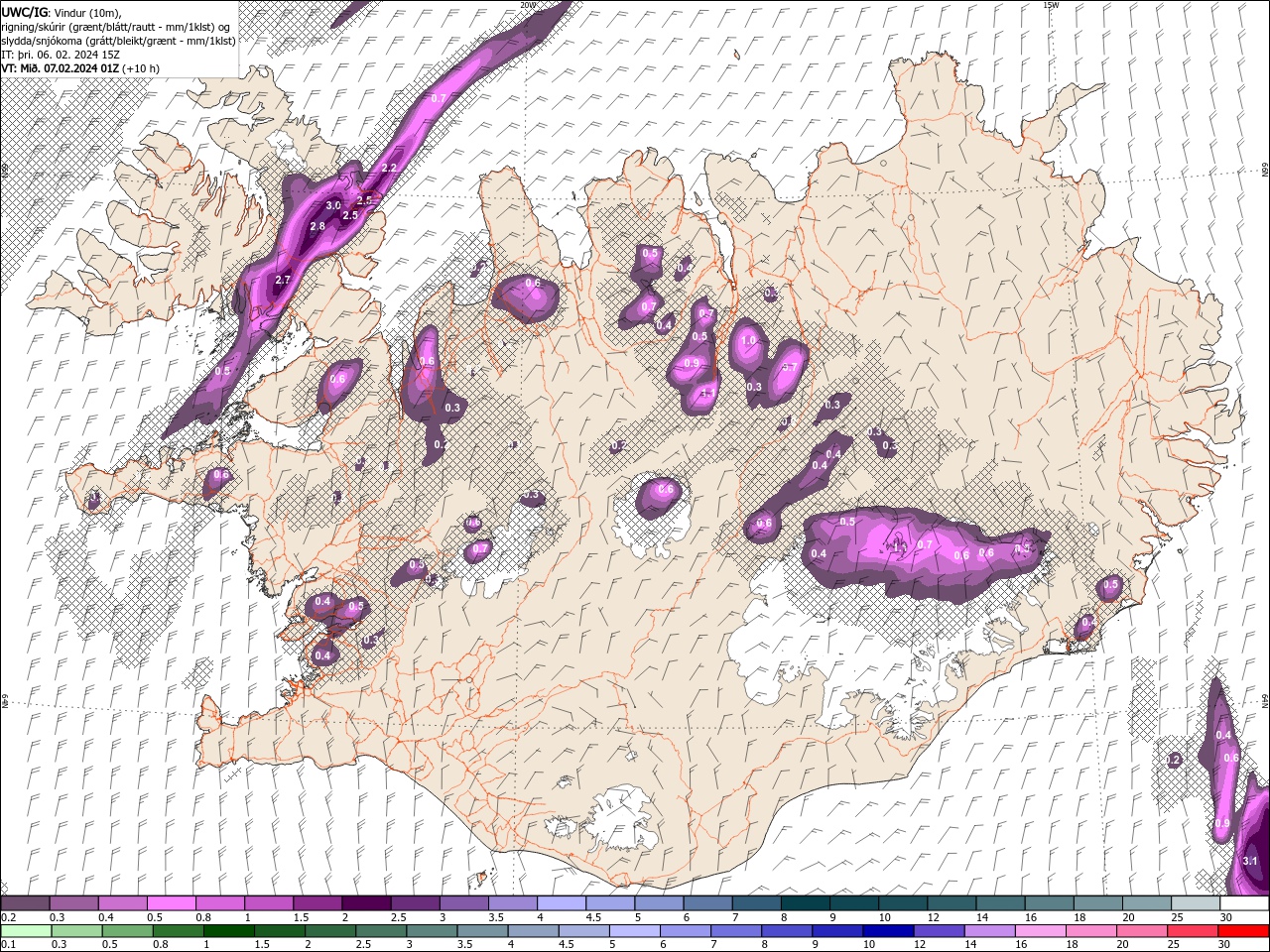
Task: Click the pale grey 25–30 swatch in the snow legend
Action: point(1195,903)
